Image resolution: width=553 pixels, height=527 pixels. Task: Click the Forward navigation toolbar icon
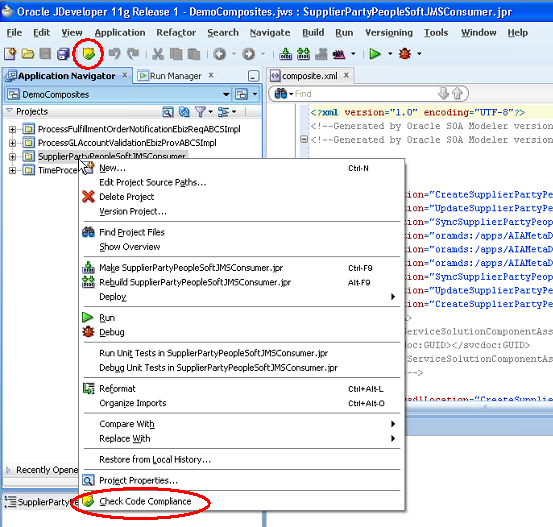pos(248,54)
